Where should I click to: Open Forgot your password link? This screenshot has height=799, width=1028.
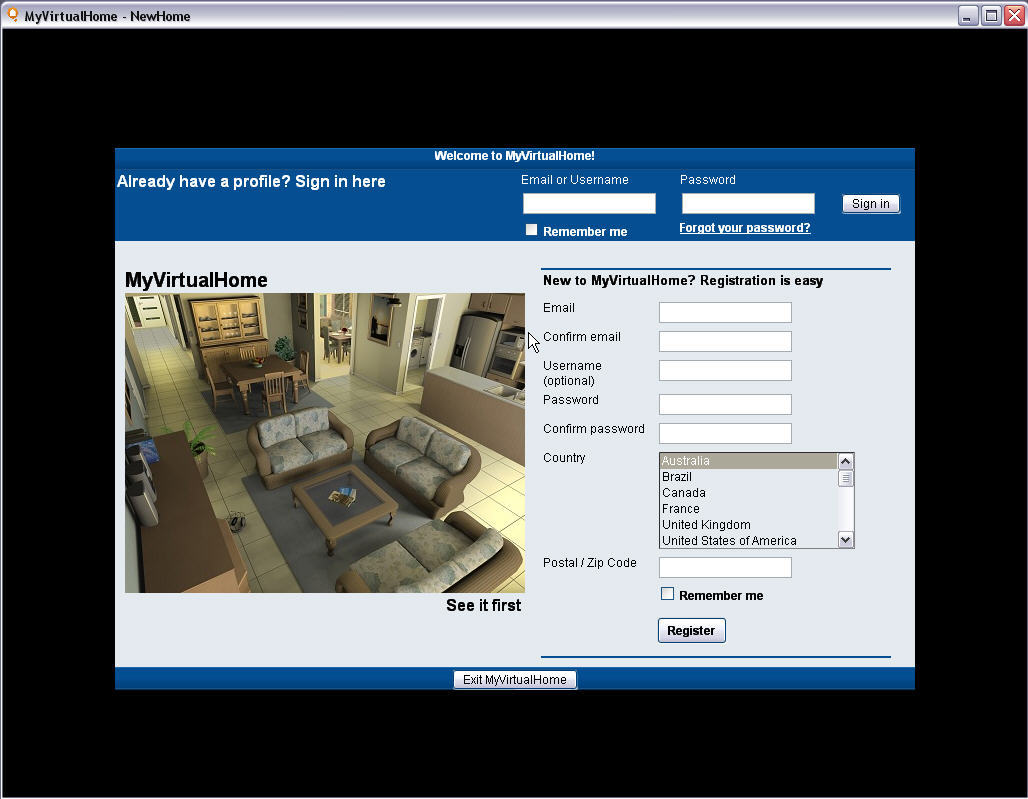click(744, 228)
